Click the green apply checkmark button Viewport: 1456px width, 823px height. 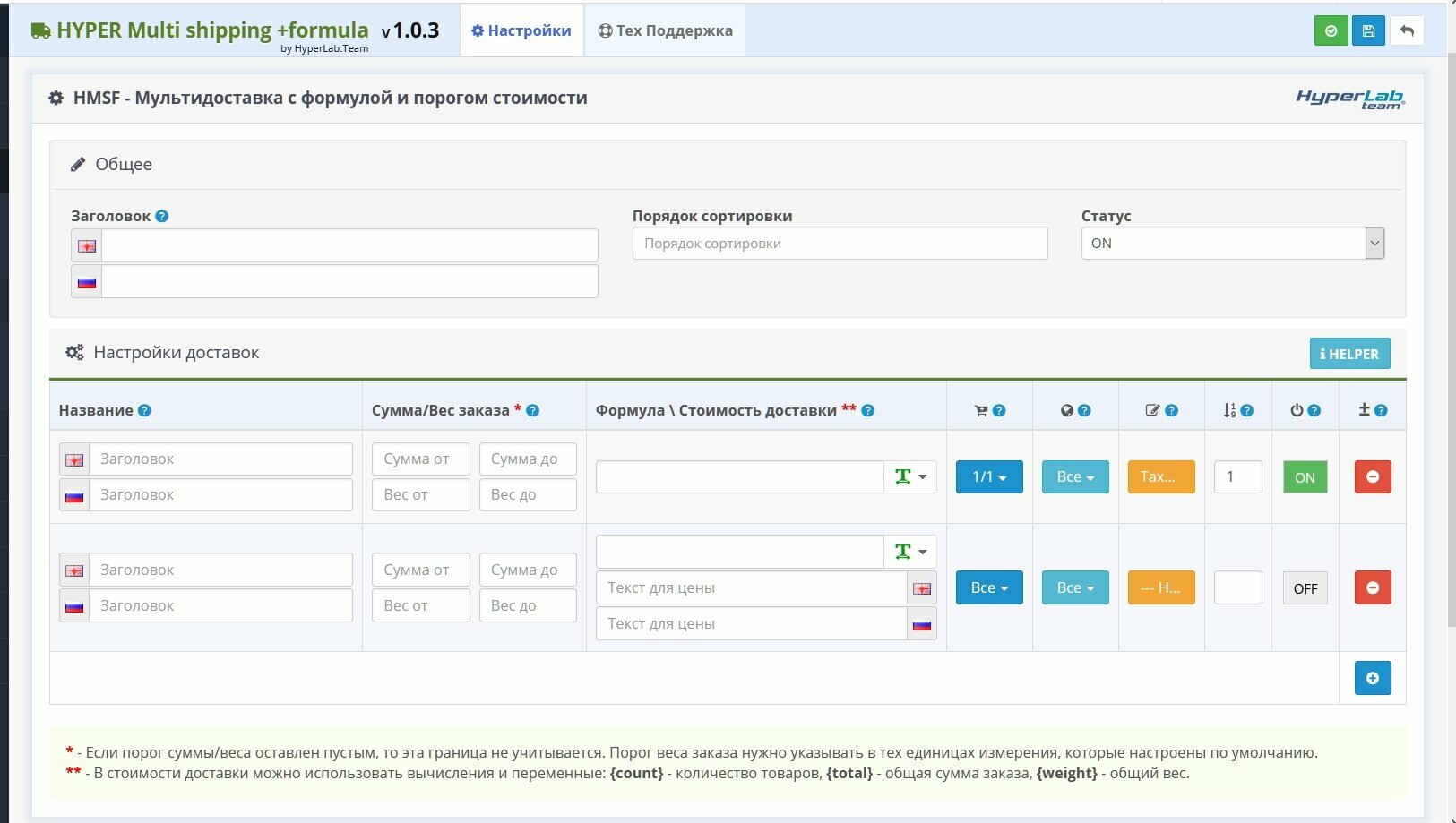point(1331,31)
